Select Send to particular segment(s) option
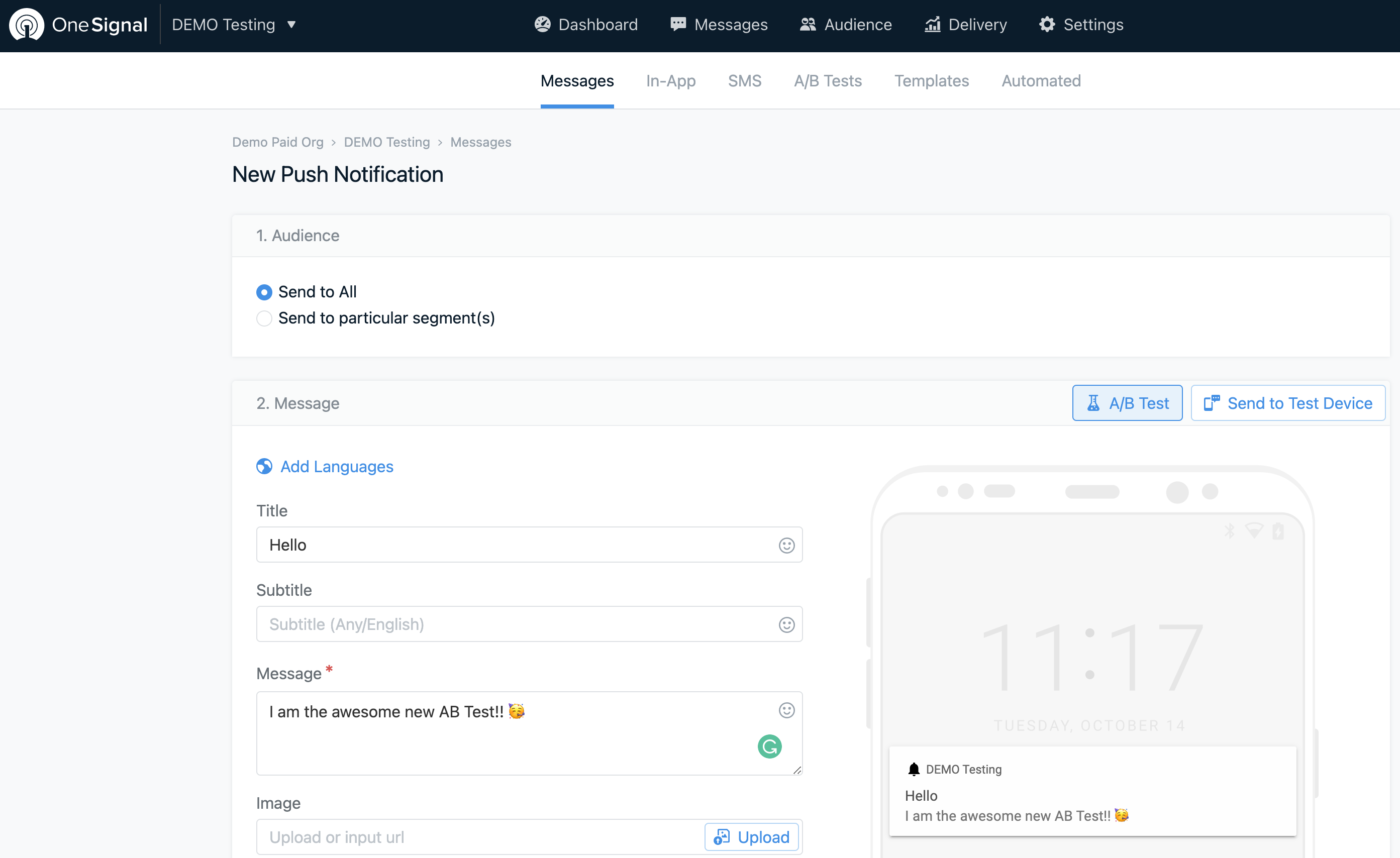 [x=264, y=318]
